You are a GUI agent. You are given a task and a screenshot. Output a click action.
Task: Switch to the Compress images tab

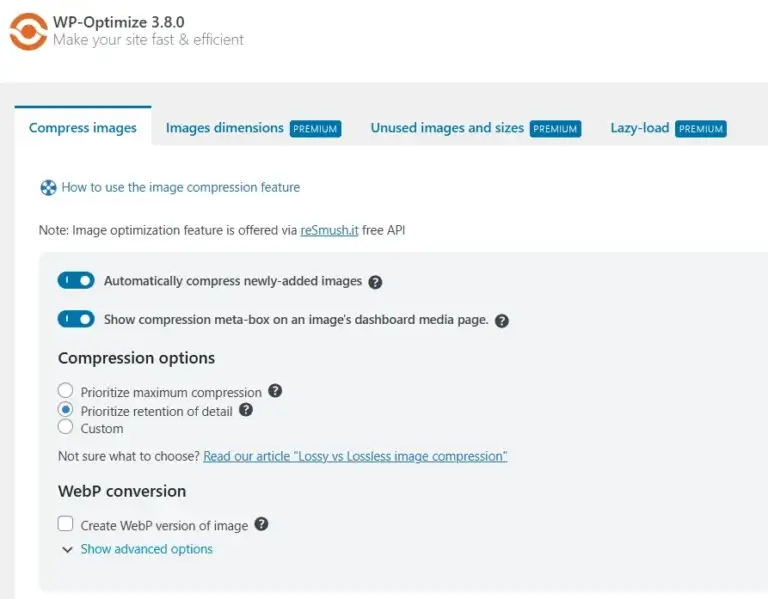coord(83,128)
